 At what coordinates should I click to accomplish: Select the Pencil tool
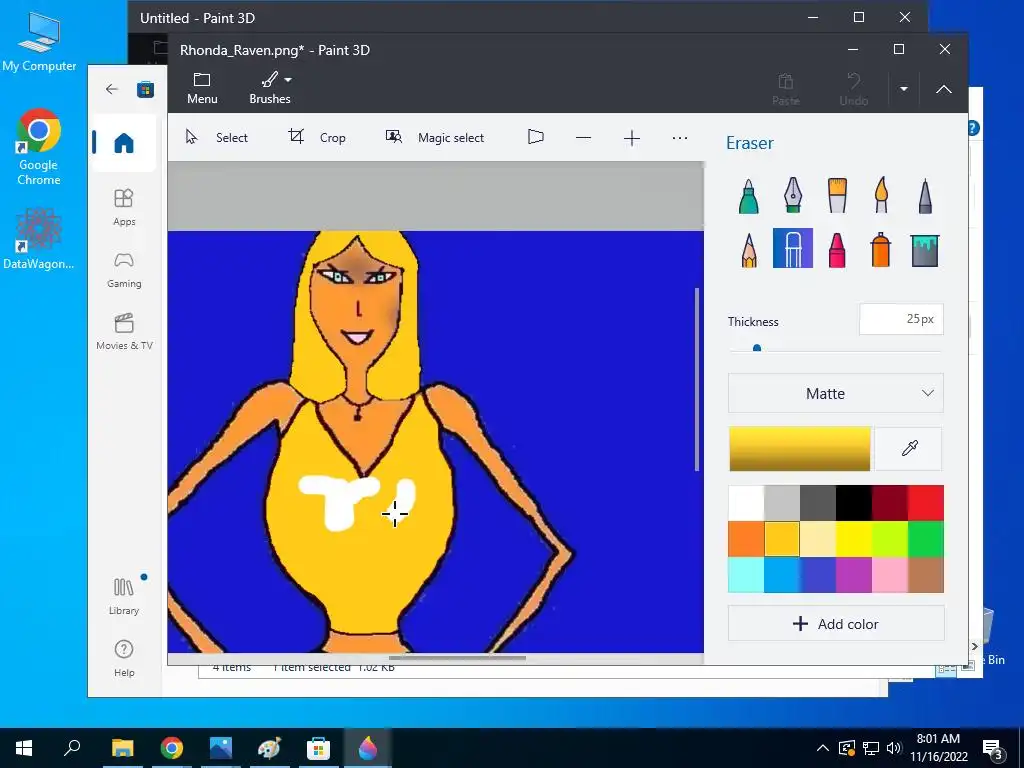tap(748, 249)
